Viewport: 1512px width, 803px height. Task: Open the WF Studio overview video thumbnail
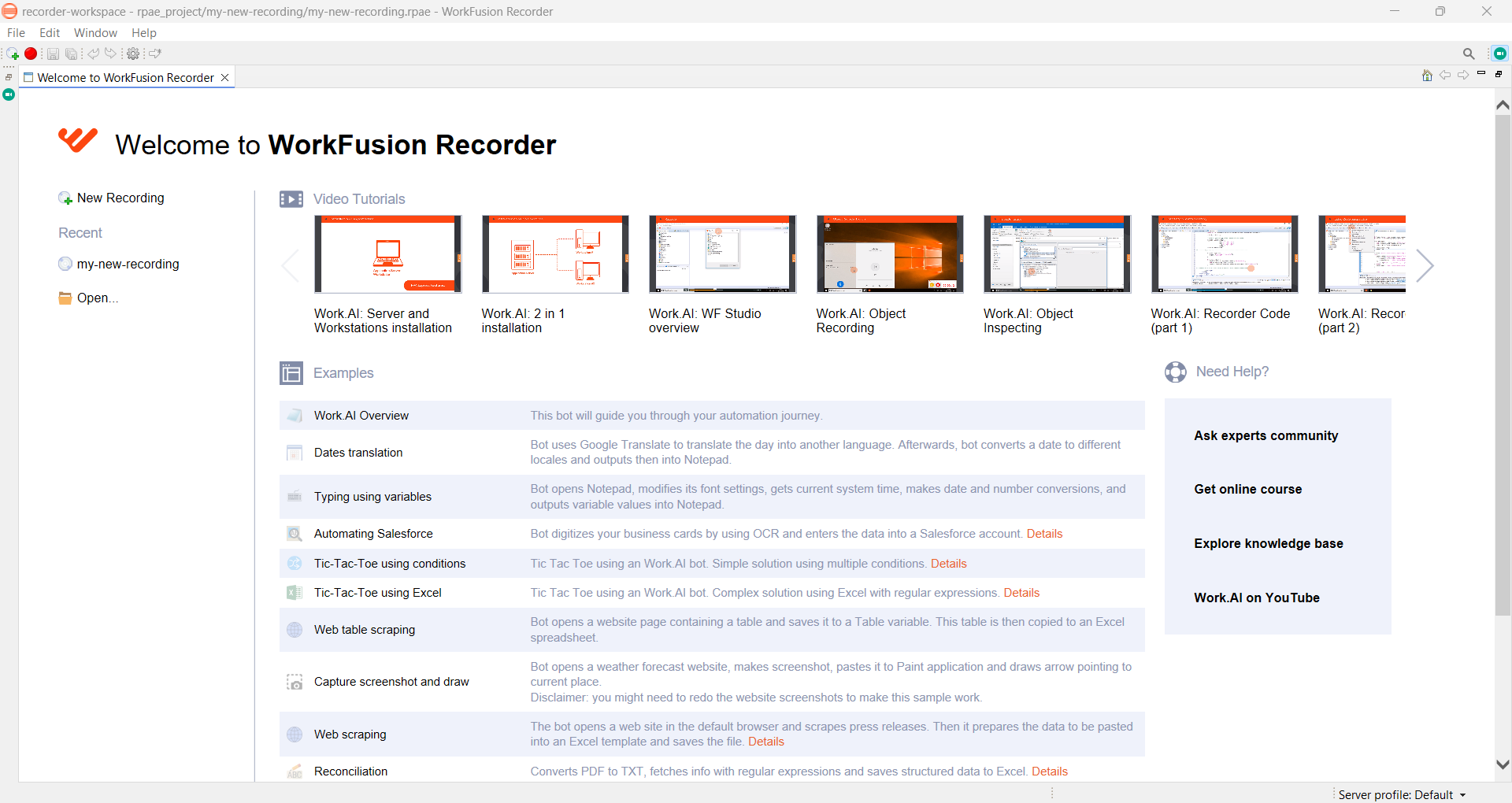[722, 254]
